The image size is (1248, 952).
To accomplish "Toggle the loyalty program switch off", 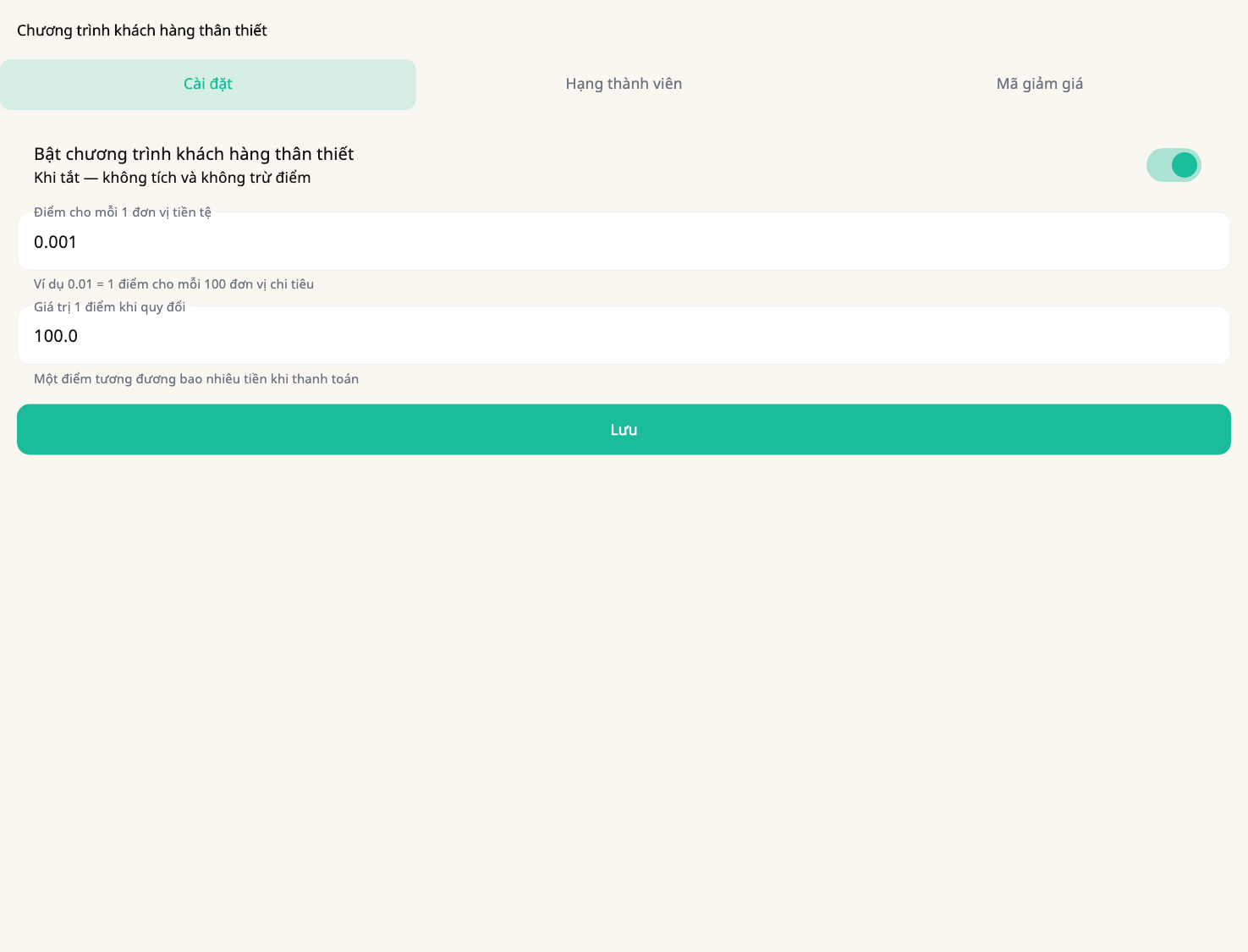I will [x=1174, y=165].
